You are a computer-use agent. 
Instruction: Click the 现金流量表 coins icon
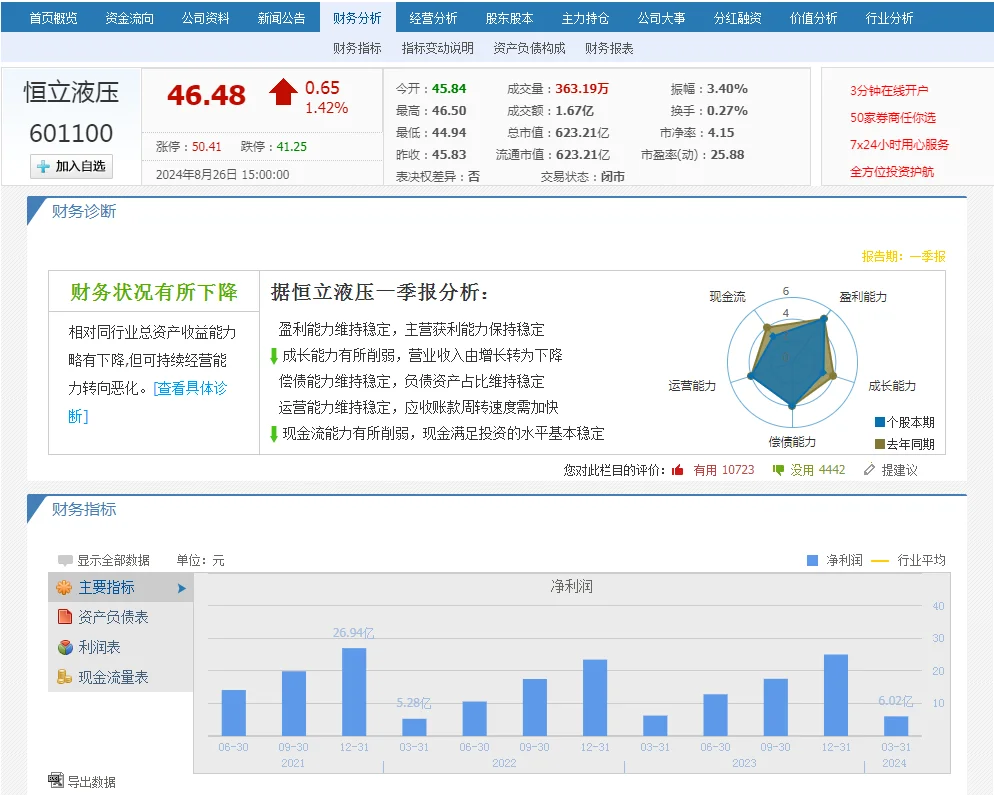point(64,677)
